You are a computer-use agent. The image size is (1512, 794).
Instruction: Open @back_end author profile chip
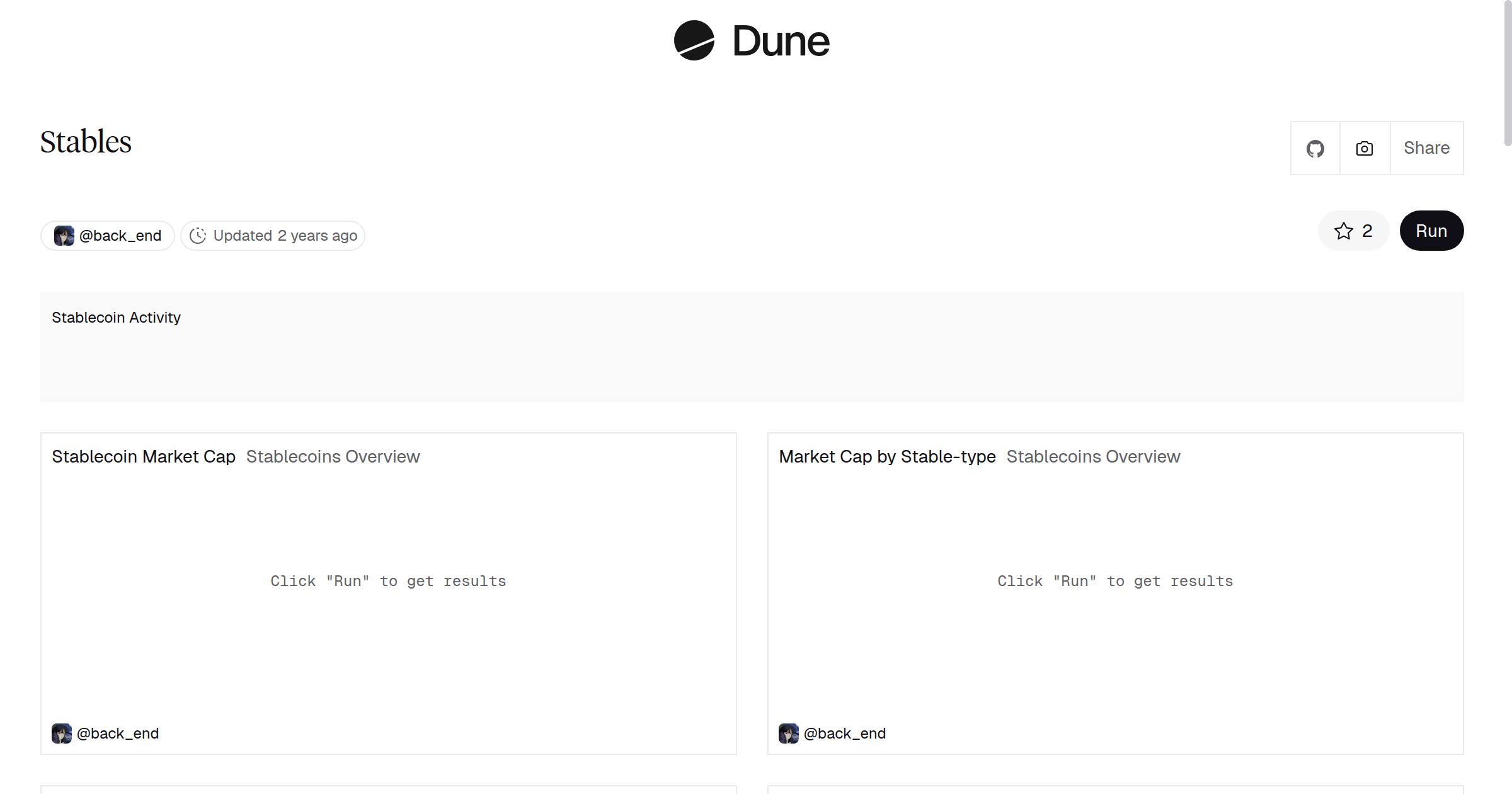point(120,236)
